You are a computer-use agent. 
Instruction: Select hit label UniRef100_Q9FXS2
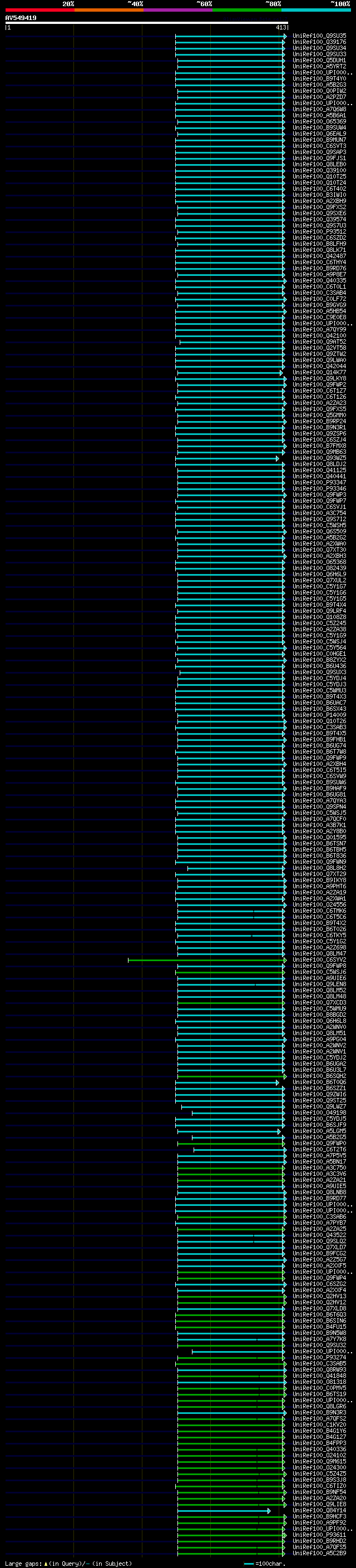coord(319,207)
